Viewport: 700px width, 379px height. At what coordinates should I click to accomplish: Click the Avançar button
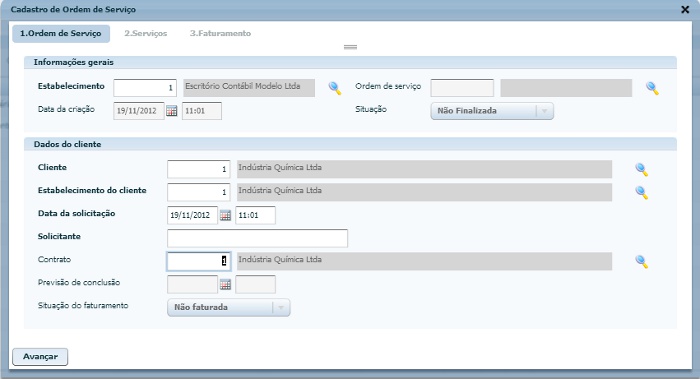tap(40, 357)
